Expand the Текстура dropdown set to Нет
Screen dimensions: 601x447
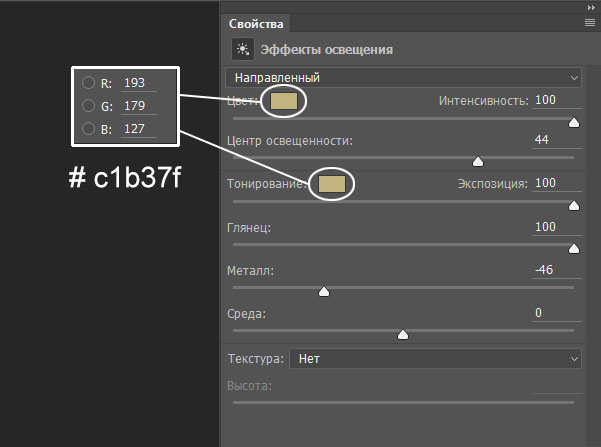[x=434, y=358]
